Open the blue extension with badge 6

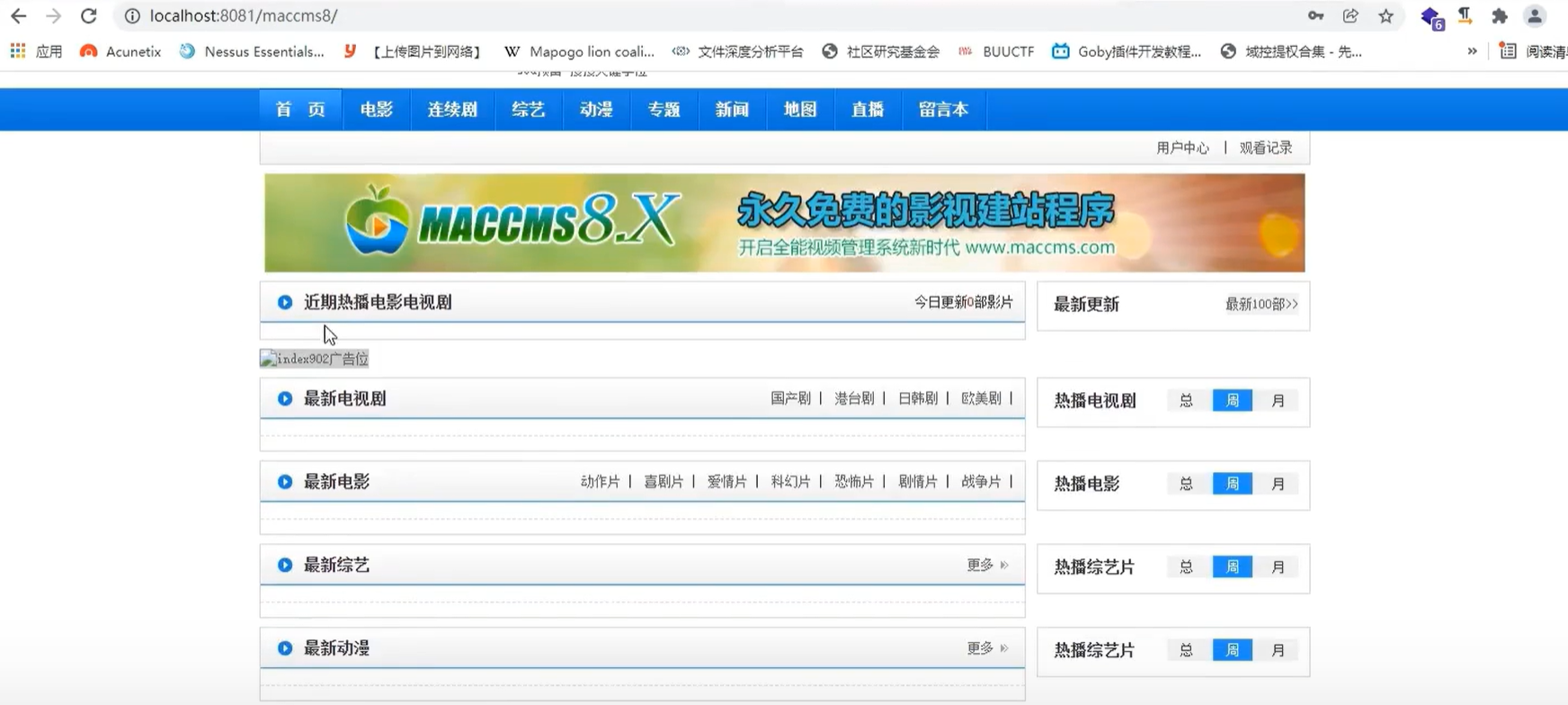[1431, 17]
